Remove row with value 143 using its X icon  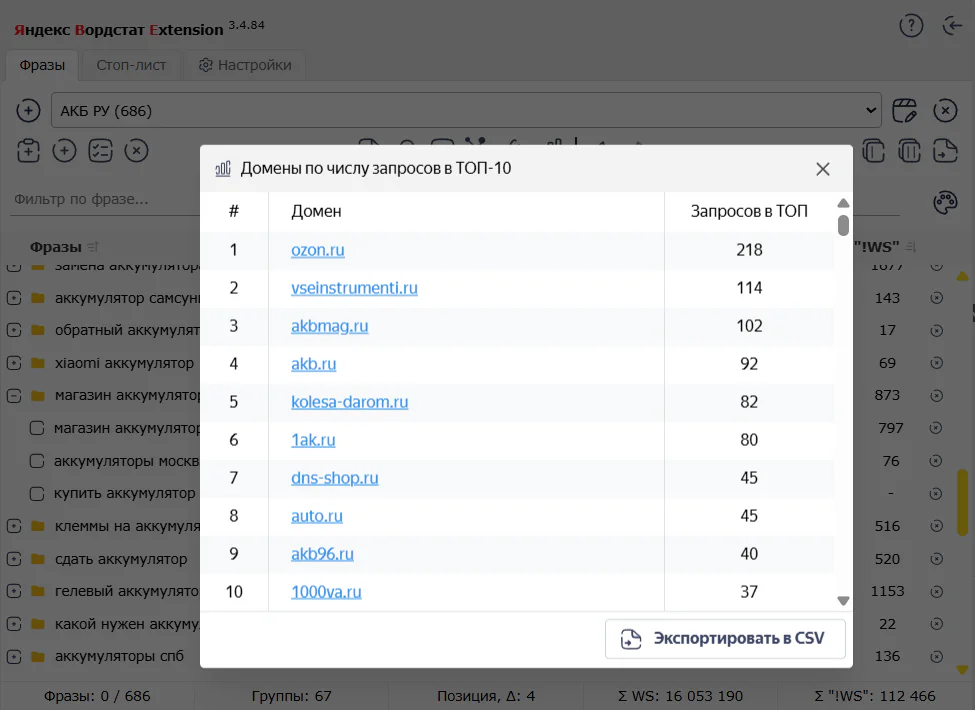point(936,298)
